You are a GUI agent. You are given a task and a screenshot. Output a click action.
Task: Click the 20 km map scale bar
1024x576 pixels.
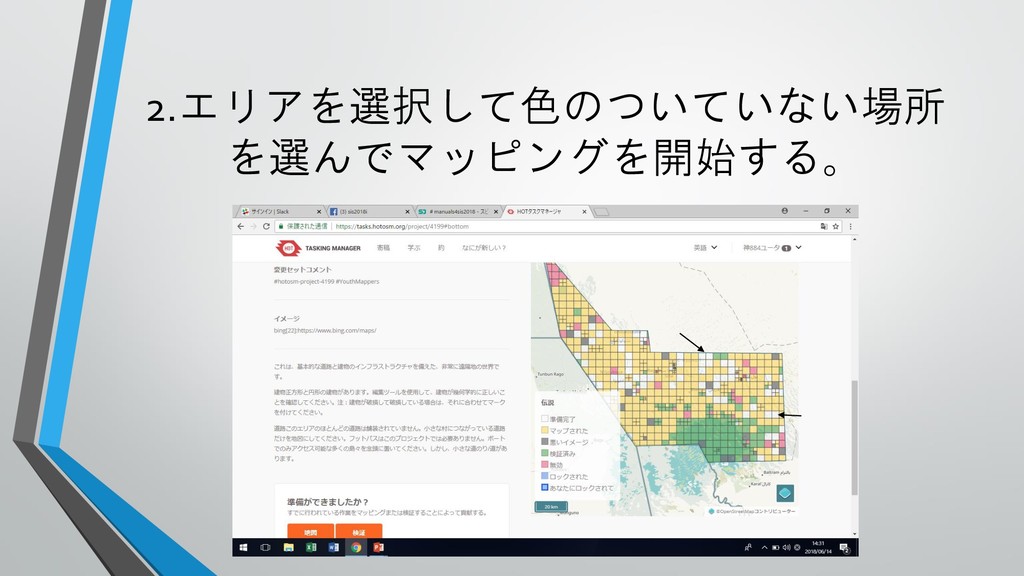click(x=551, y=507)
